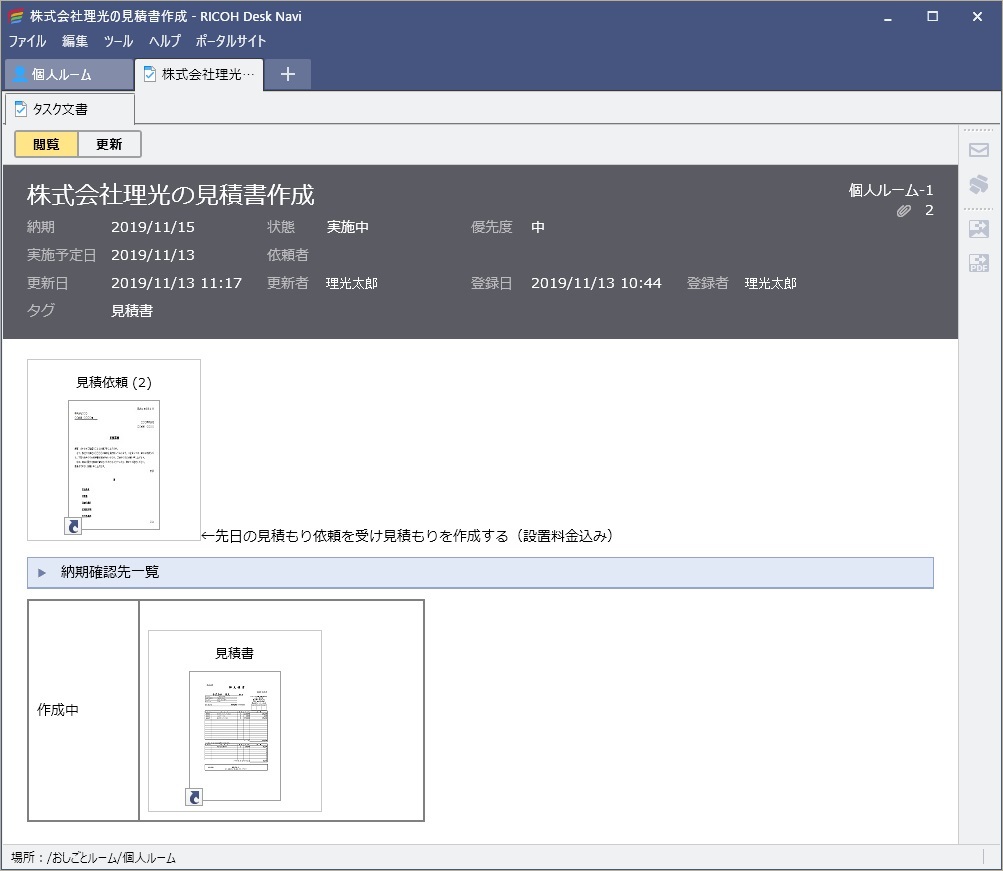Image resolution: width=1003 pixels, height=871 pixels.
Task: Expand the 納期確認先一覧 section
Action: (x=41, y=572)
